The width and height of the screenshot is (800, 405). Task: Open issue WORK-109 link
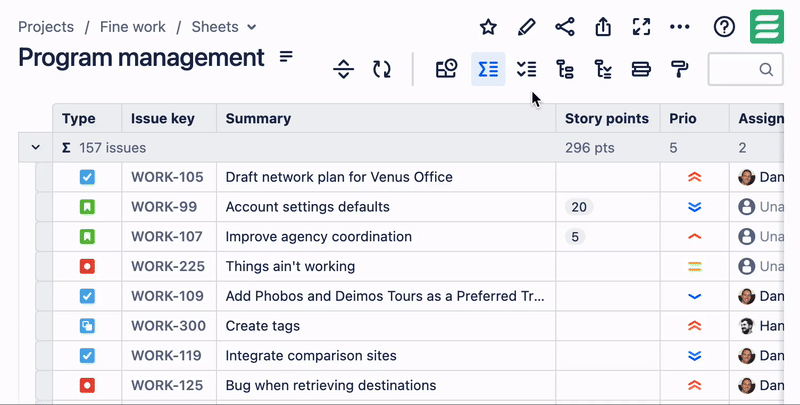[167, 296]
